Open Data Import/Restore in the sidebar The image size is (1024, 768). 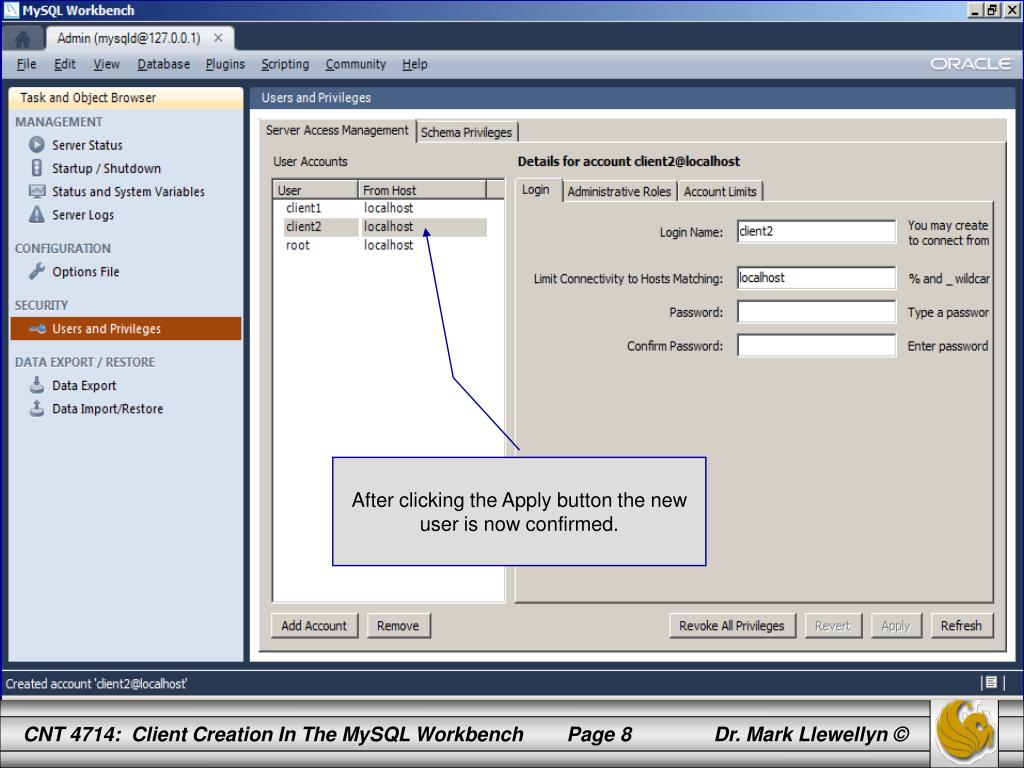tap(108, 409)
